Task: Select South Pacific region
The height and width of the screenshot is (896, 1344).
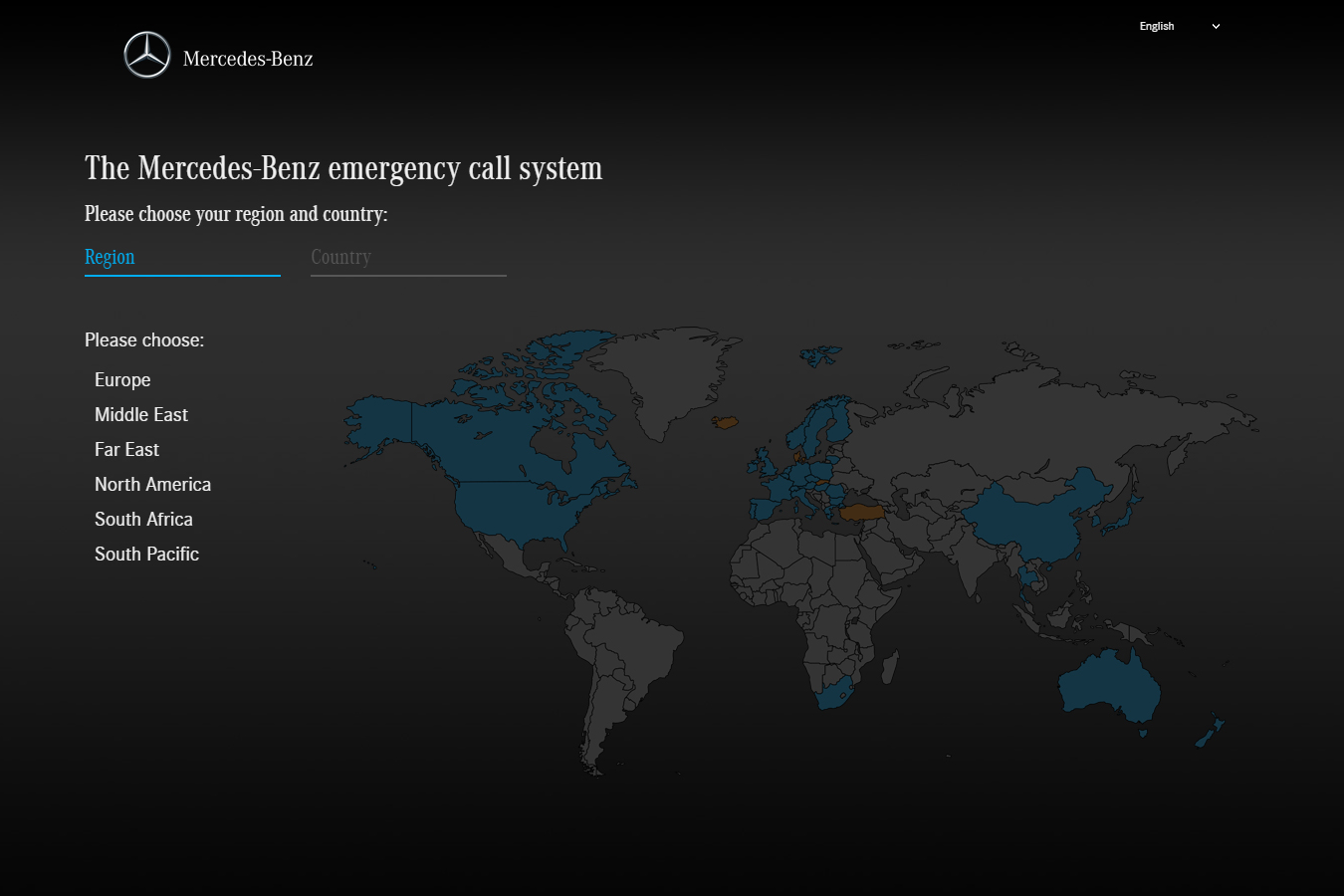Action: pyautogui.click(x=146, y=555)
